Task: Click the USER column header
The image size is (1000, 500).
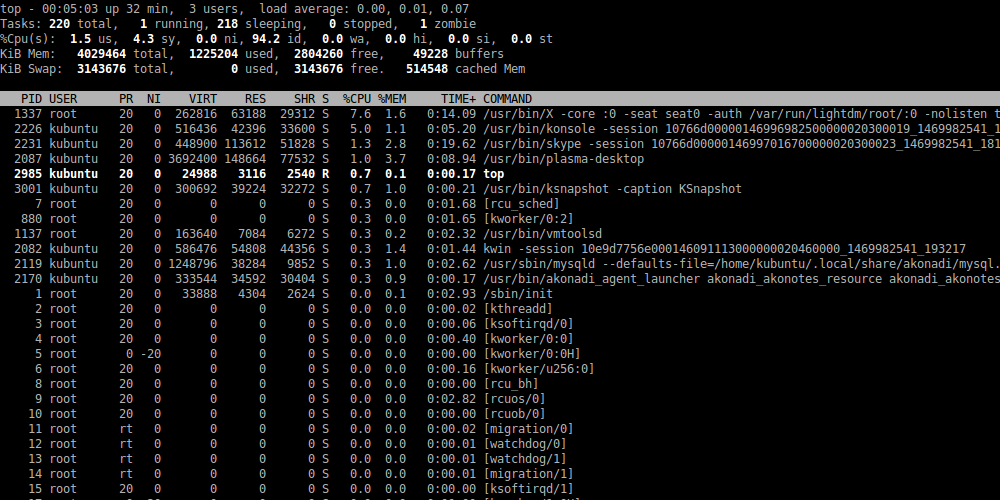Action: [x=64, y=99]
